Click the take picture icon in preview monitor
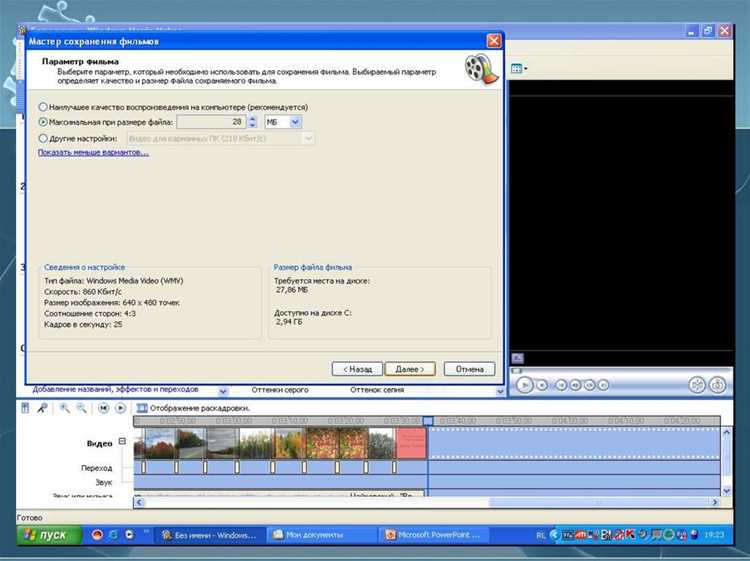750x561 pixels. [717, 385]
